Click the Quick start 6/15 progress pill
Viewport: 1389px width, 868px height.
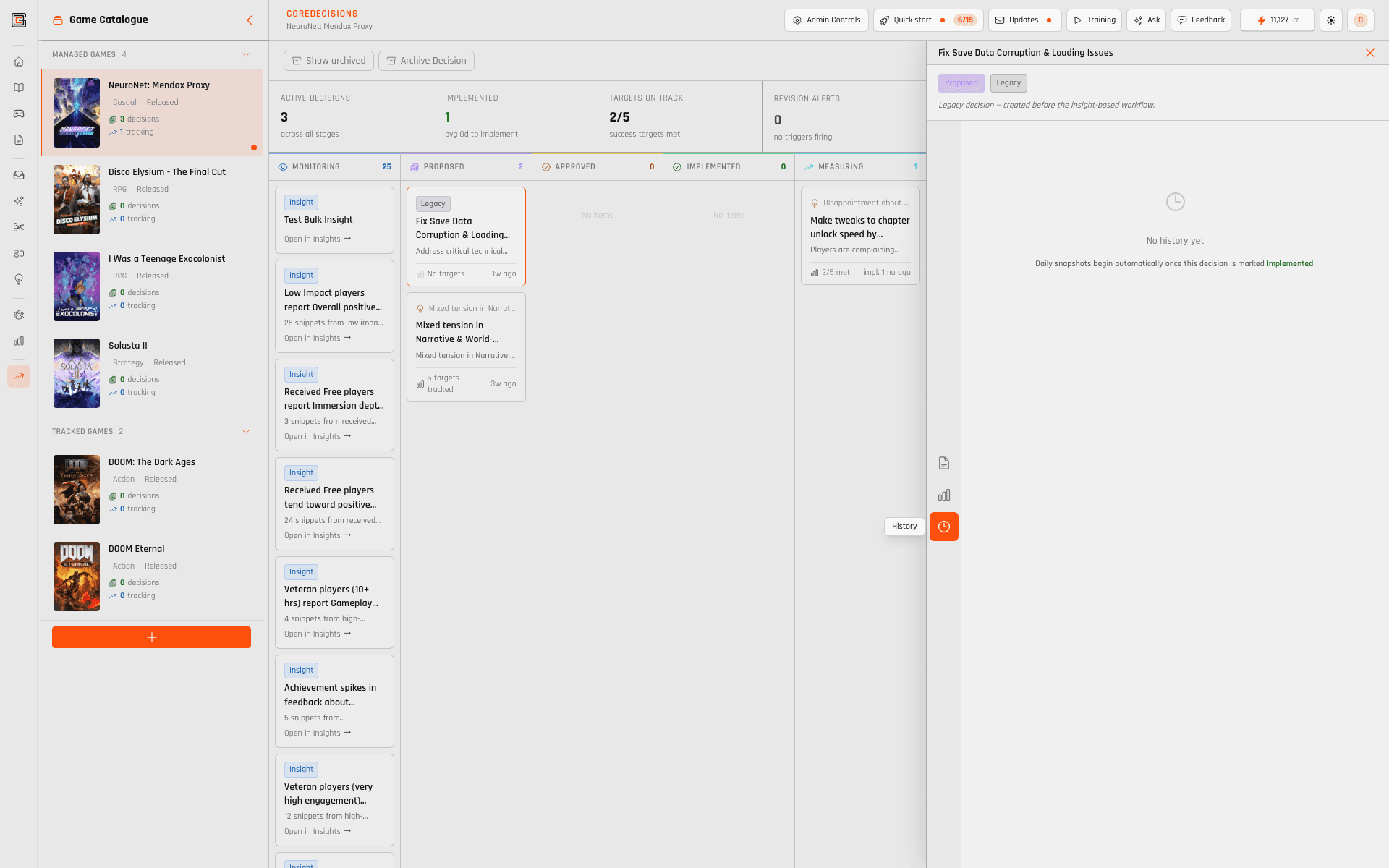[927, 20]
